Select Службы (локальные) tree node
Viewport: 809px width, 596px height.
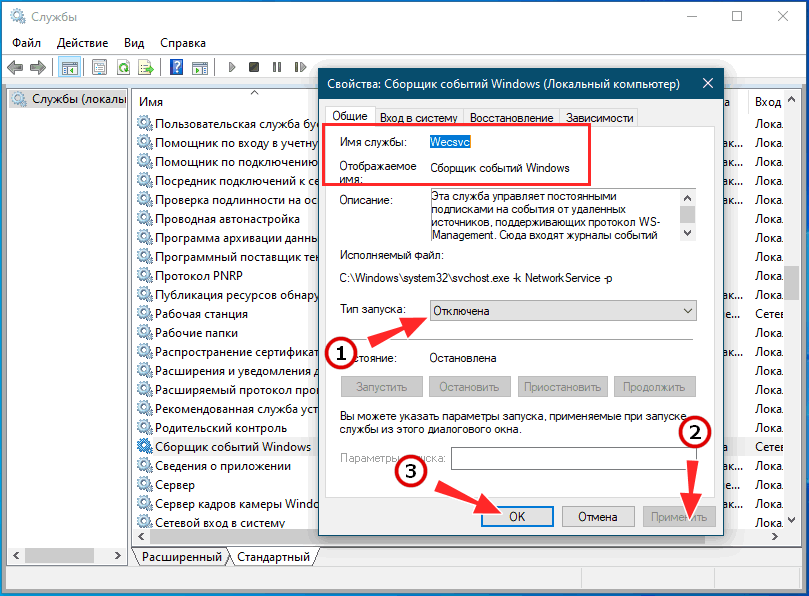click(68, 99)
